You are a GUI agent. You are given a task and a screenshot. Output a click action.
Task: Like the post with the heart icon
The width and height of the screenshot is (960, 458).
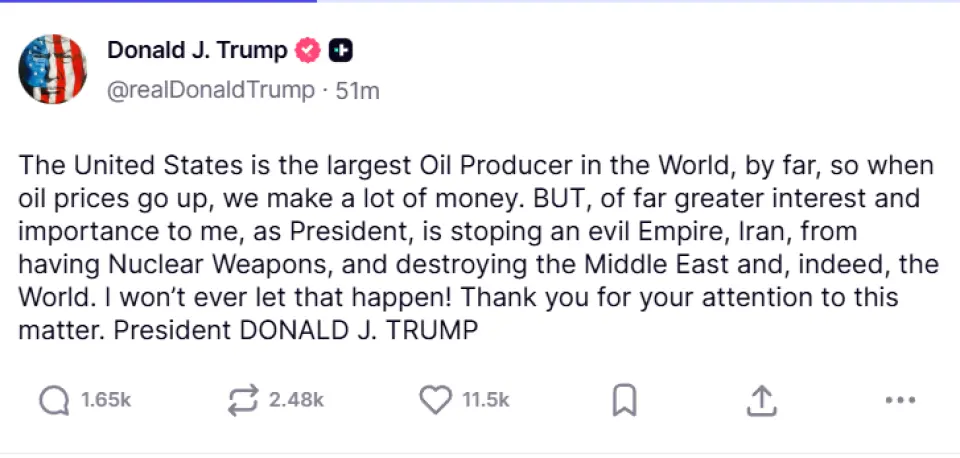point(435,400)
